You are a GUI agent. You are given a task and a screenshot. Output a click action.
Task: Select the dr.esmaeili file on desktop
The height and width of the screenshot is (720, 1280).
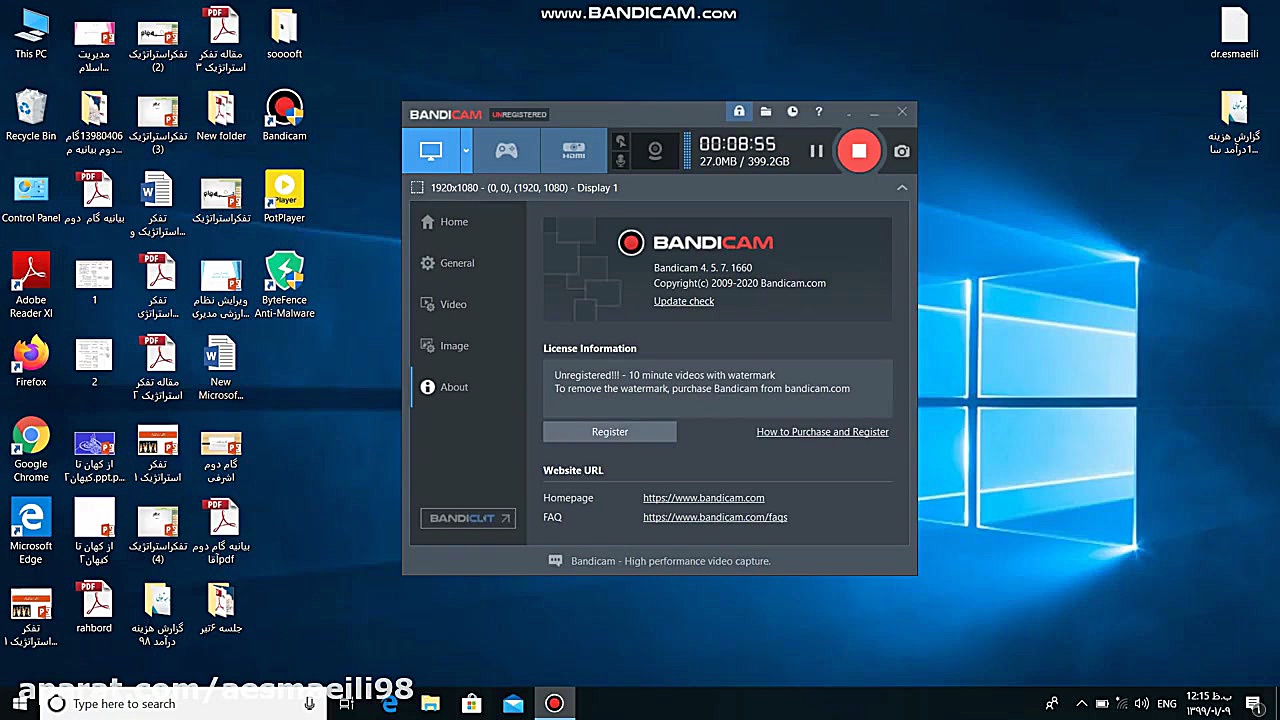pos(1234,33)
